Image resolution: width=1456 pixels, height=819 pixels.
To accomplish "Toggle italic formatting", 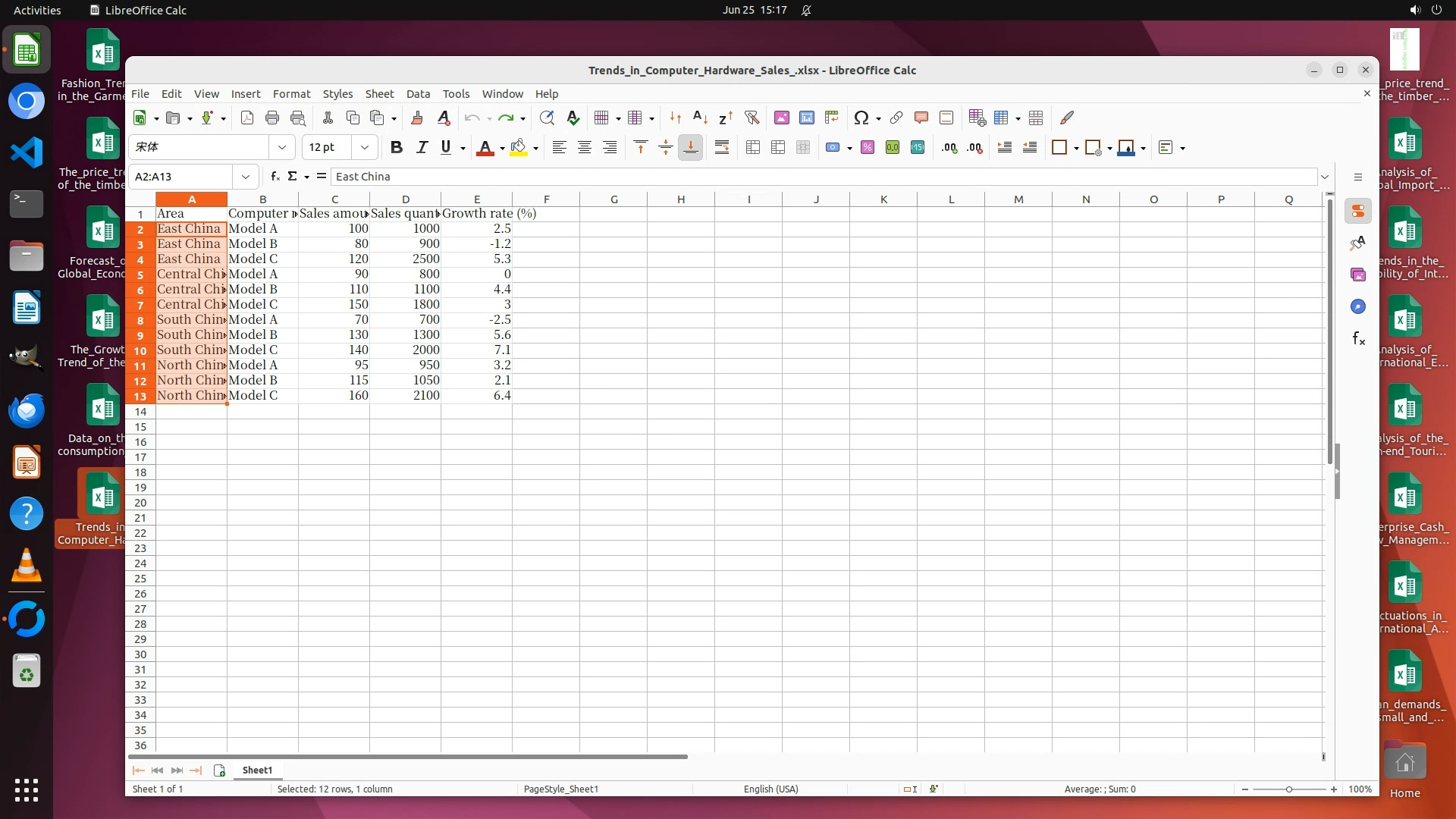I will pos(422,147).
